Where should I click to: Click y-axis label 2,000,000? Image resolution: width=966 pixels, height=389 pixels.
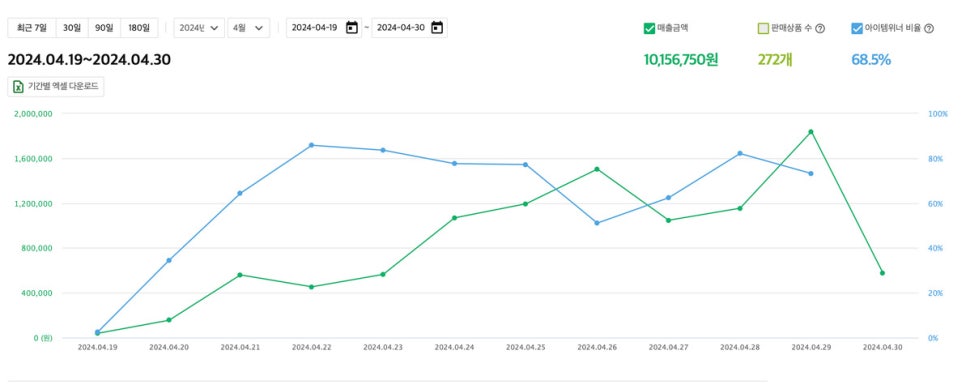click(x=33, y=114)
